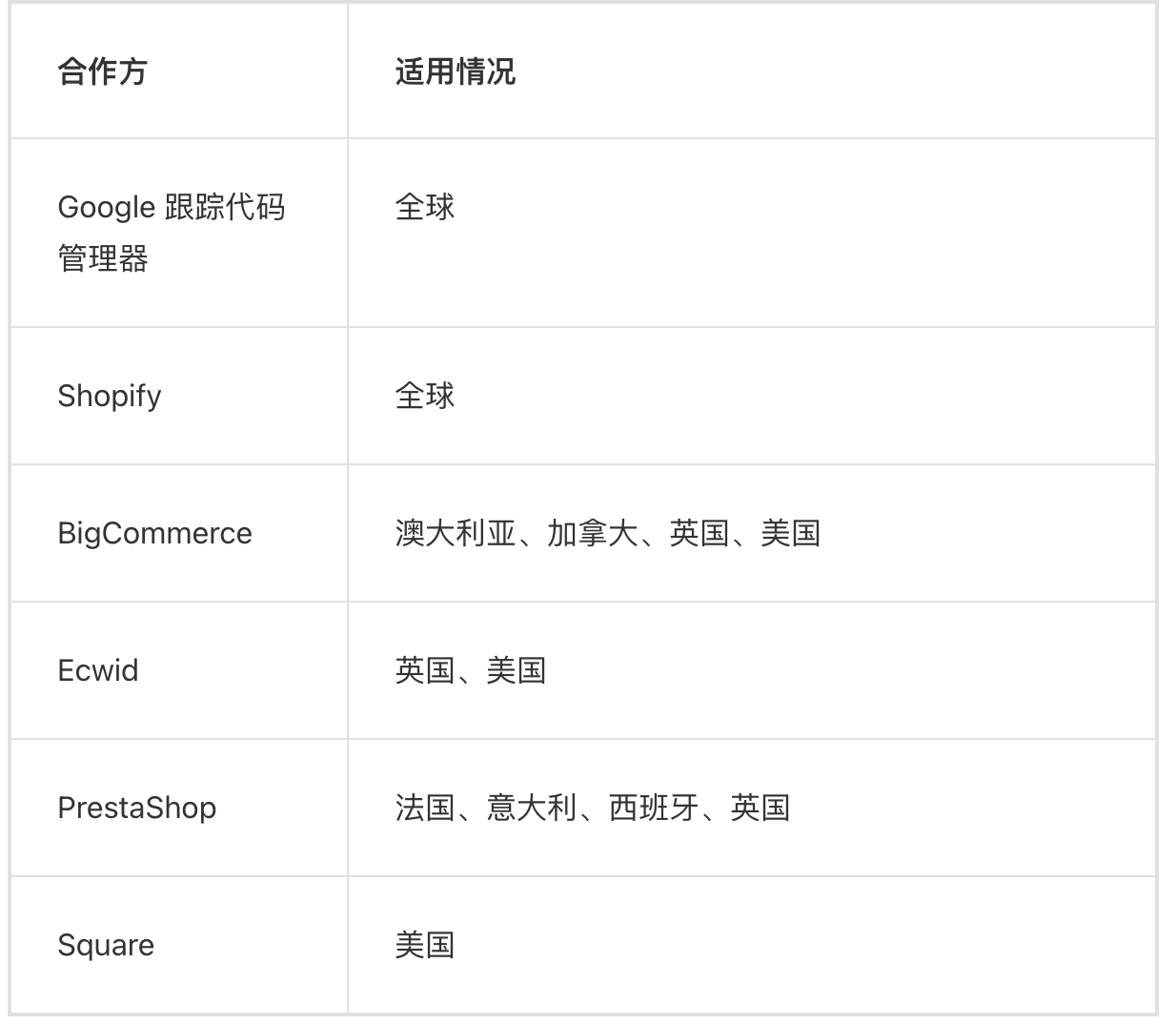Click 意大利 in the PrestaShop row
Screen dimensions: 1176x1024
tap(531, 808)
